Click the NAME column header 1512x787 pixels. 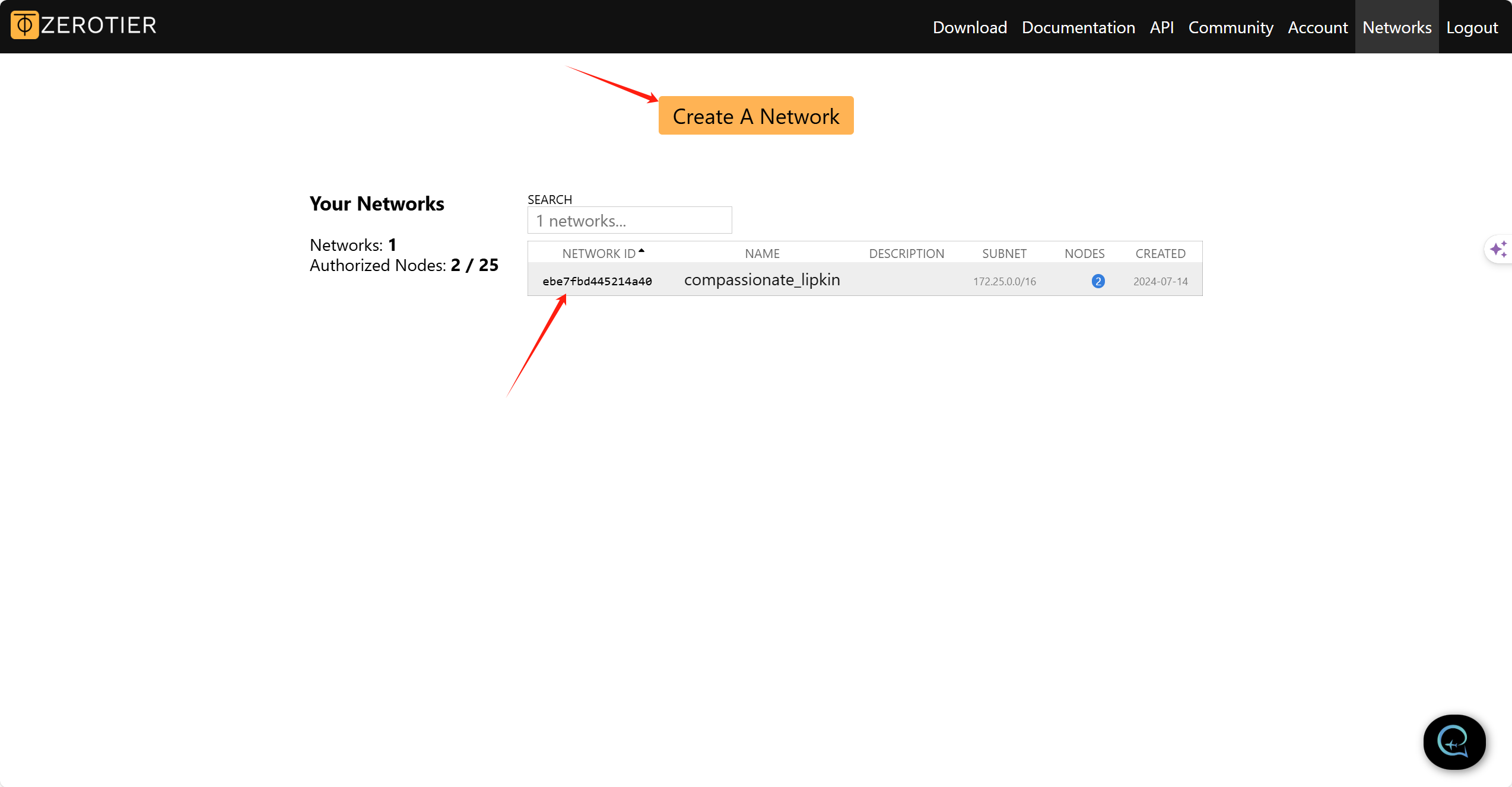click(762, 253)
